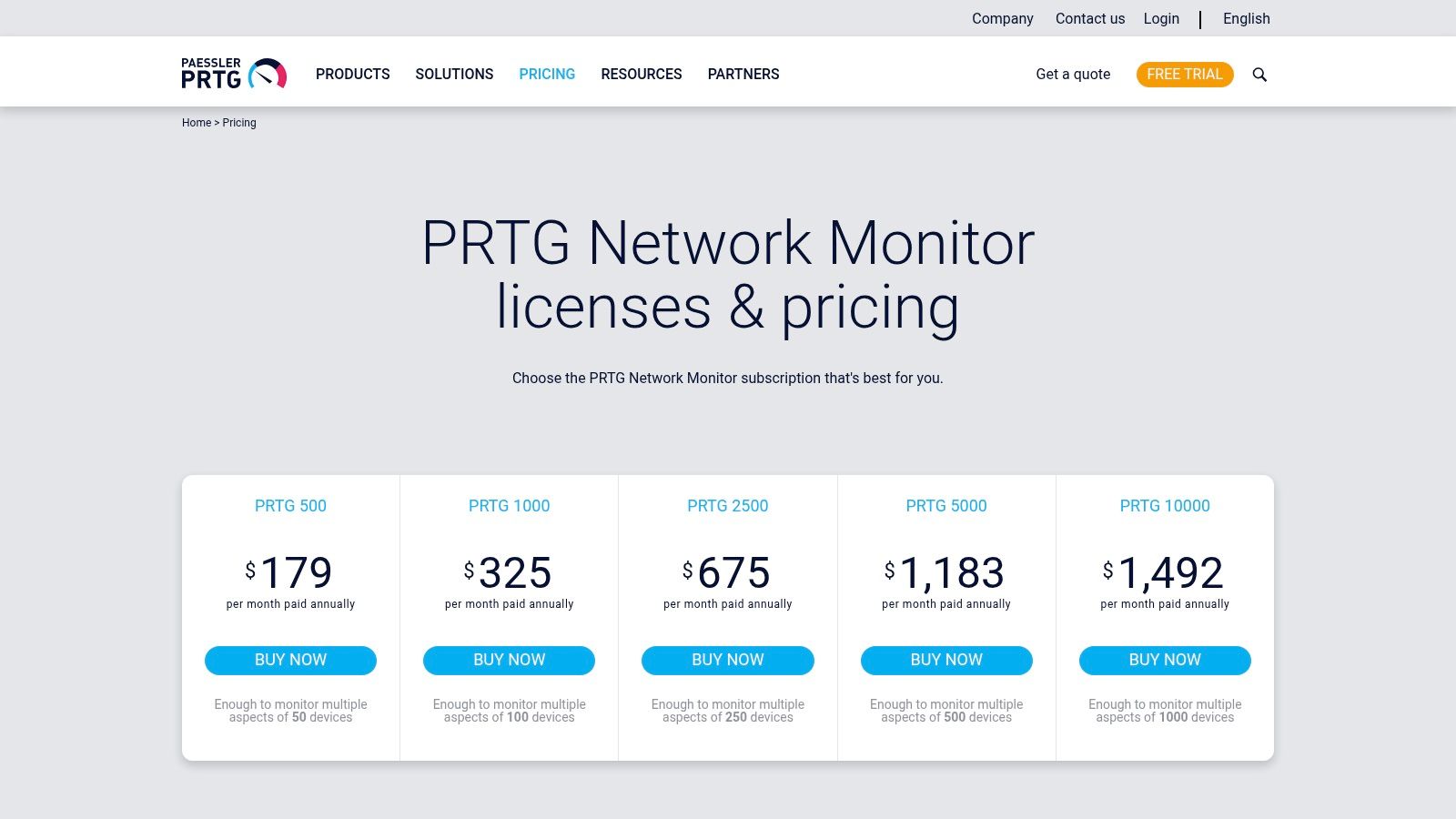Open the Solutions menu
Image resolution: width=1456 pixels, height=819 pixels.
point(454,74)
